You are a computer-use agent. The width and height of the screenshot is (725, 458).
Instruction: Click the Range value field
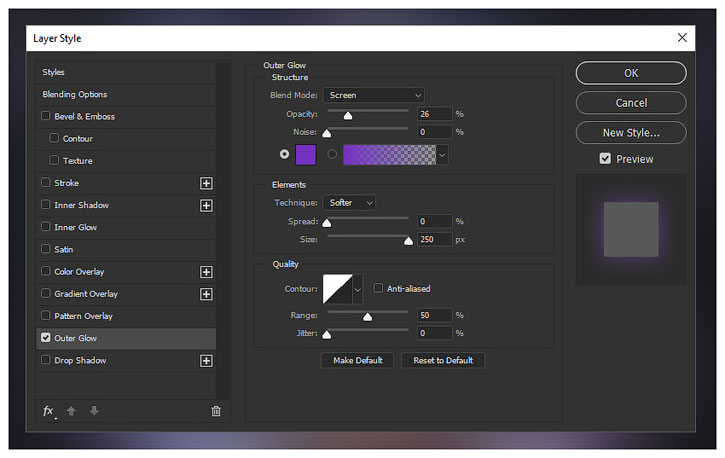click(435, 315)
